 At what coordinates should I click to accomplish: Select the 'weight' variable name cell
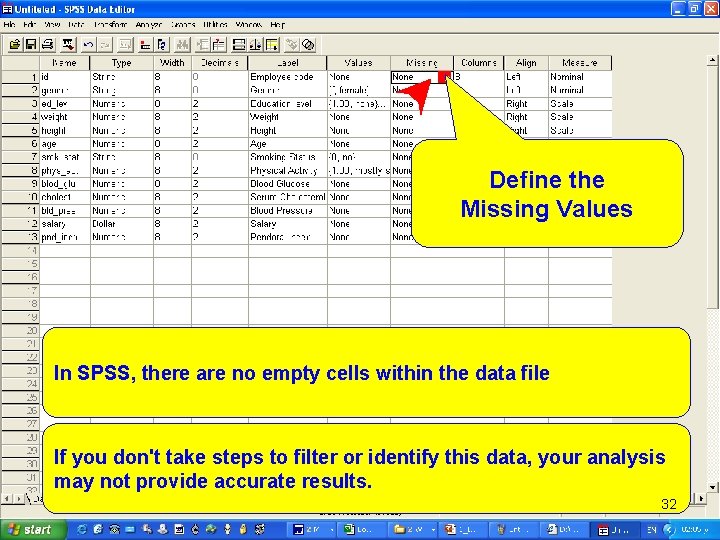(x=65, y=117)
